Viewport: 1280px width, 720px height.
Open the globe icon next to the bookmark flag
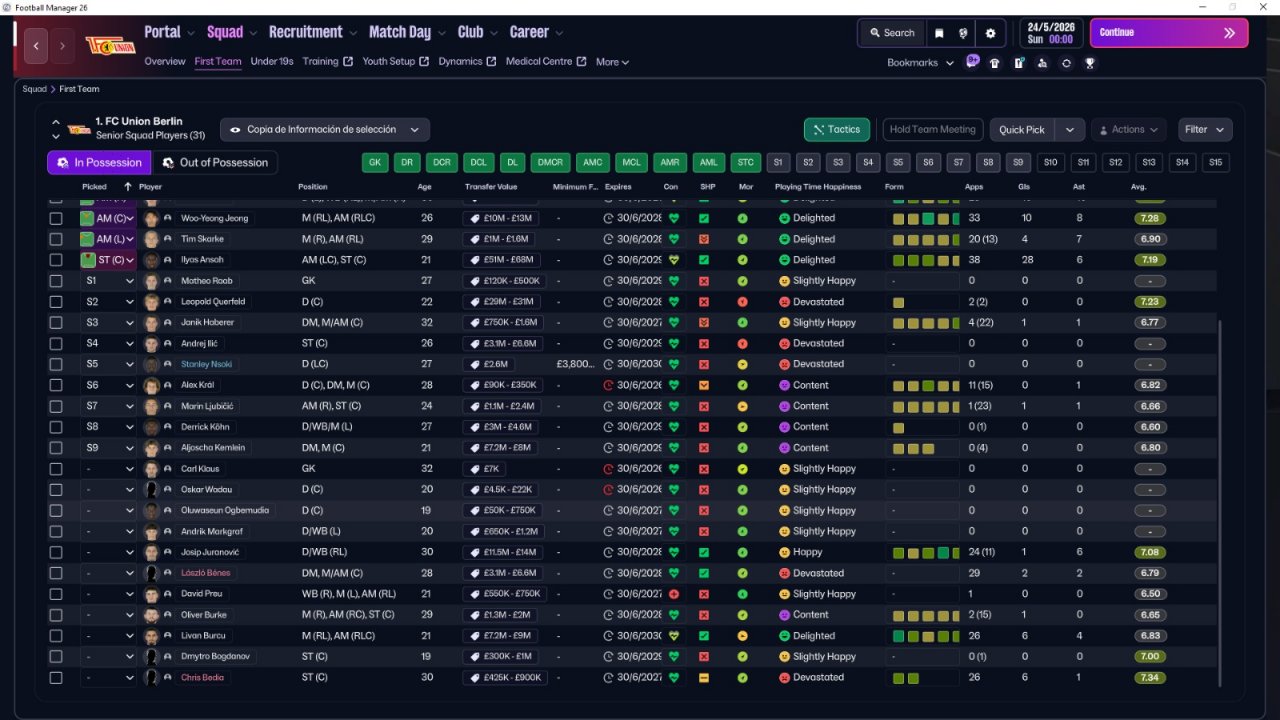tap(964, 33)
